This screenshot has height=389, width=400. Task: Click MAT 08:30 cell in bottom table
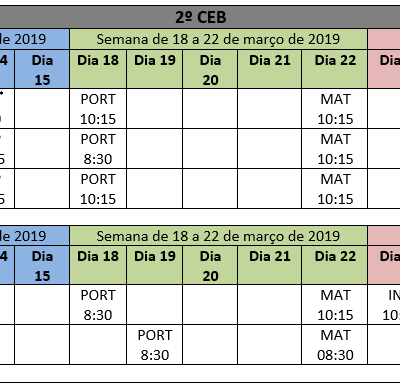coord(335,345)
